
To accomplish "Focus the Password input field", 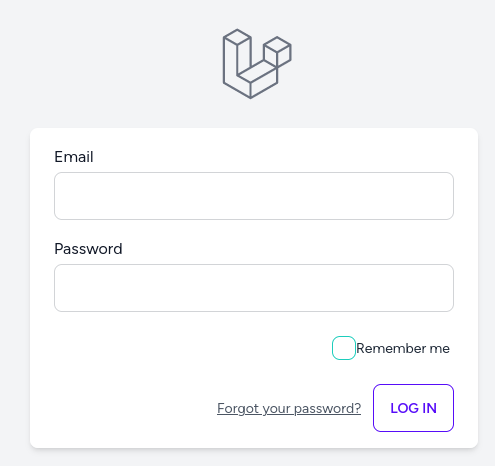I will point(254,288).
